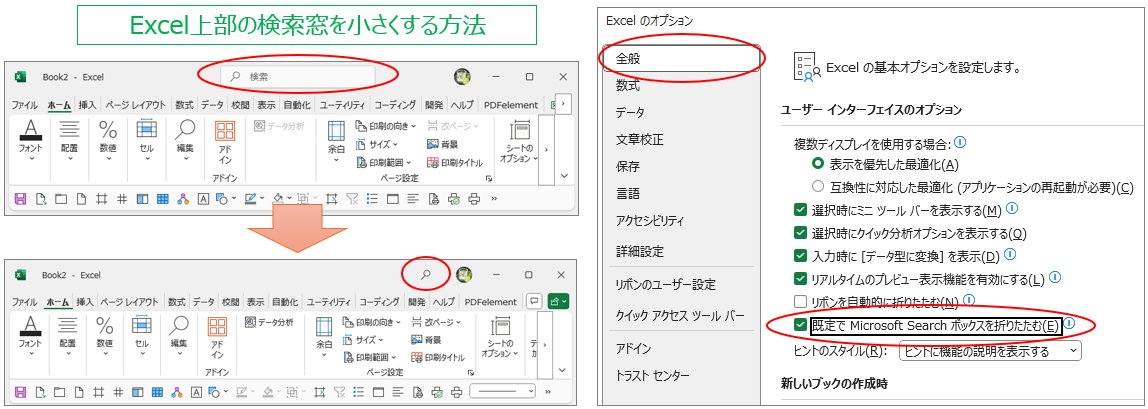Toggle 入力時に [データ型に変換] を表示 checkbox
The width and height of the screenshot is (1148, 409).
(800, 256)
